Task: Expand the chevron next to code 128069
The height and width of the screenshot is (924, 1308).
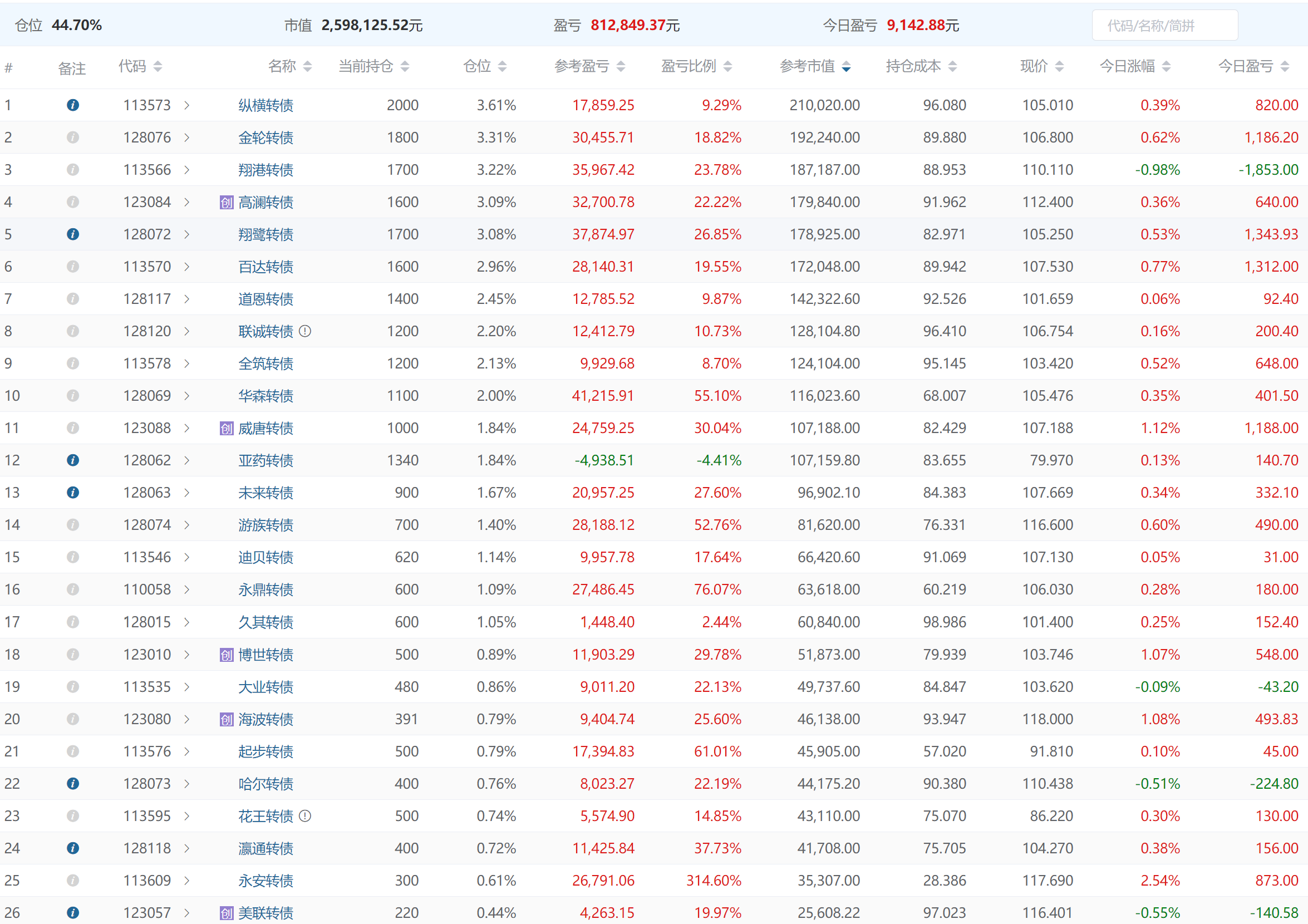Action: [187, 396]
